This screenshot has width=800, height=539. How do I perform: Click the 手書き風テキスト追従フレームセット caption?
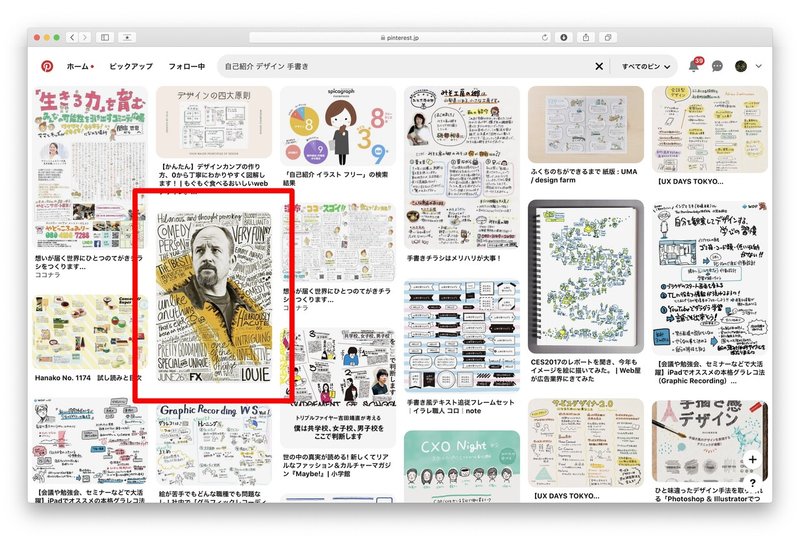[460, 406]
